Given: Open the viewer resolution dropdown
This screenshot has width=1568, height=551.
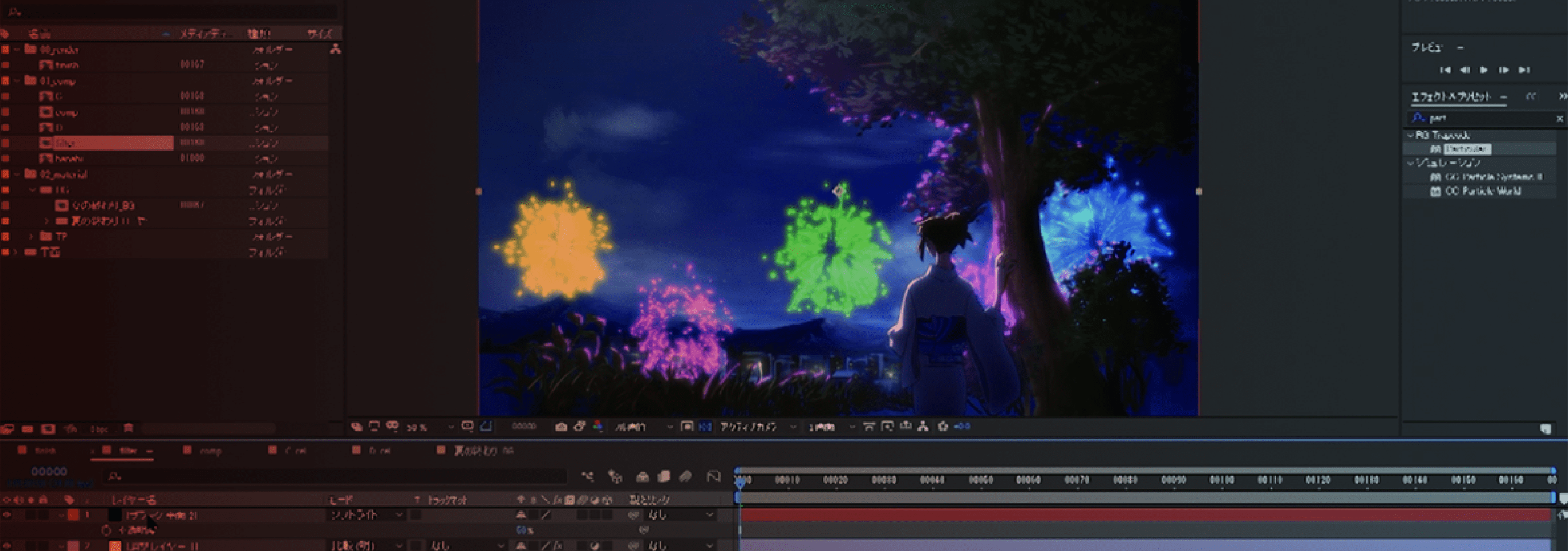Looking at the screenshot, I should [x=644, y=428].
